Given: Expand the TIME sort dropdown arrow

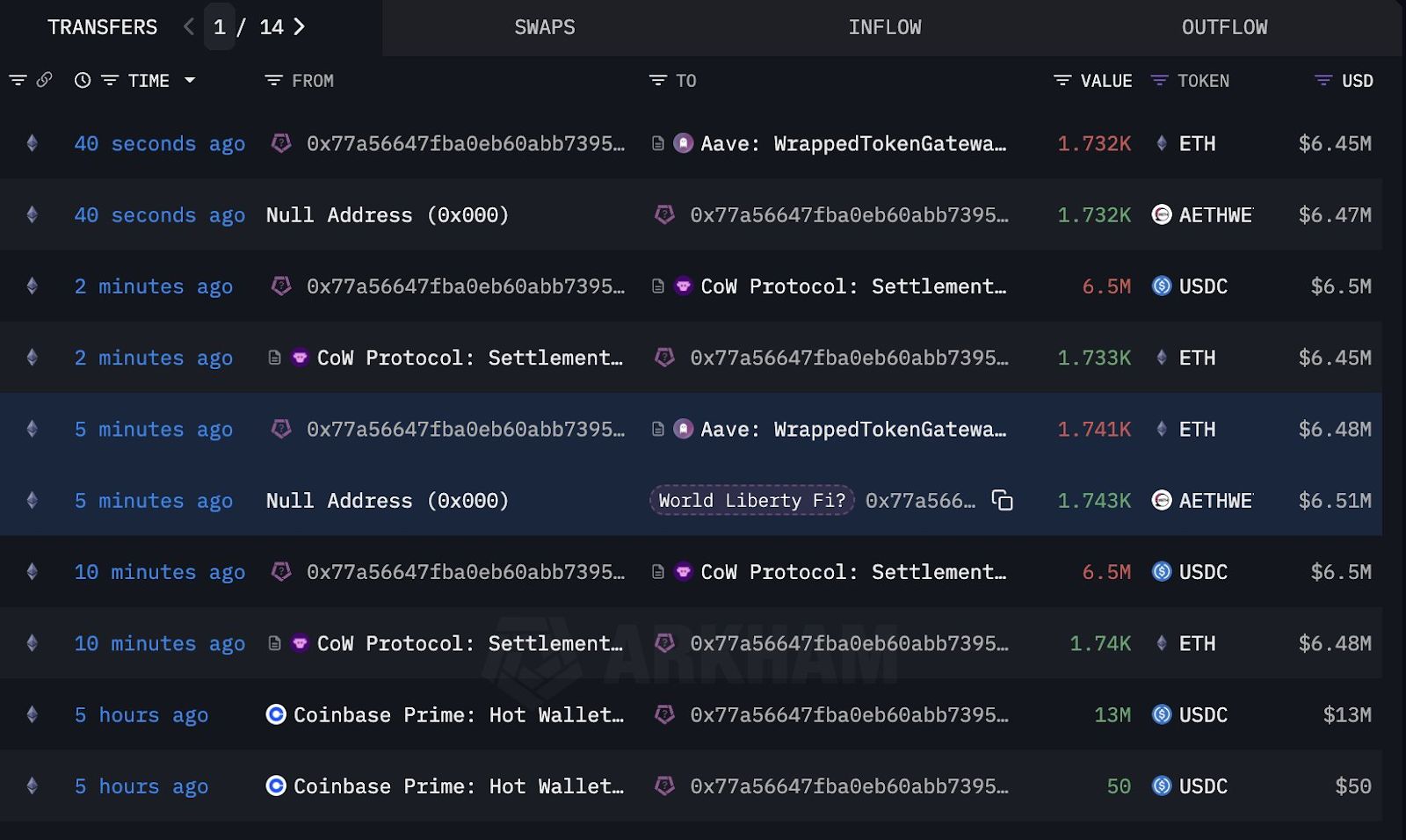Looking at the screenshot, I should click(x=190, y=81).
